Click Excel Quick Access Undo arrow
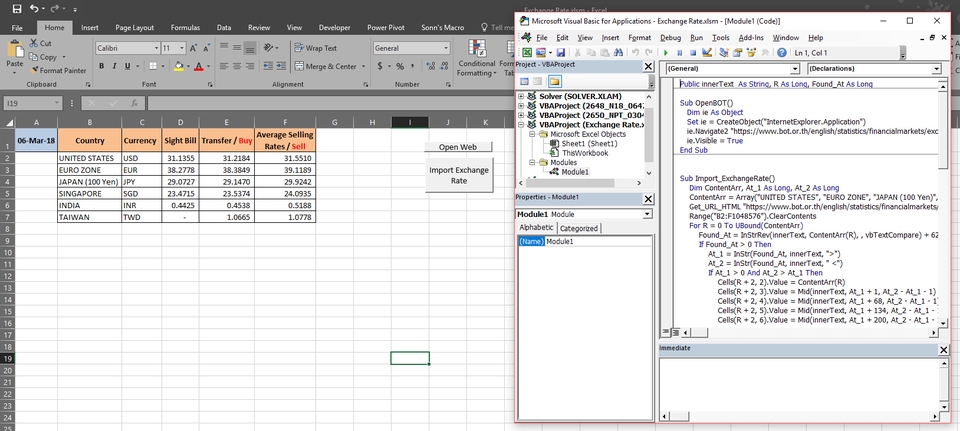 tap(34, 9)
